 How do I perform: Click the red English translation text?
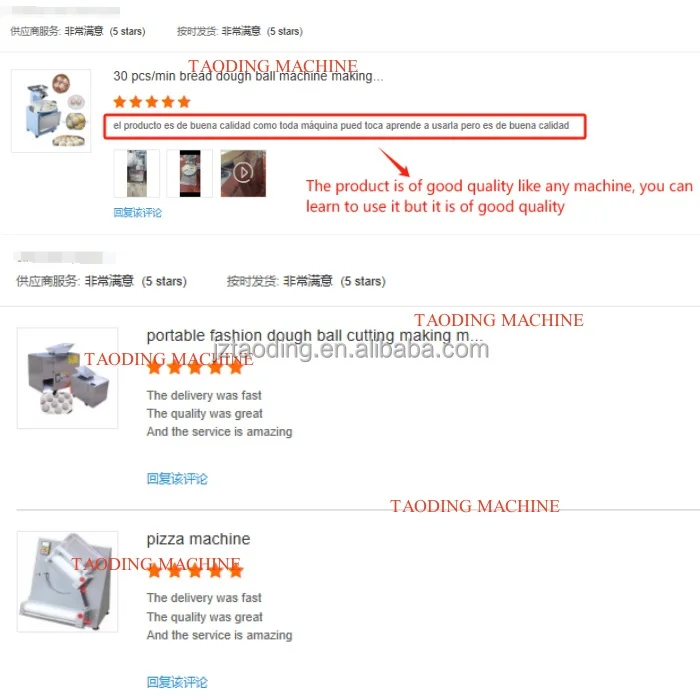point(499,196)
